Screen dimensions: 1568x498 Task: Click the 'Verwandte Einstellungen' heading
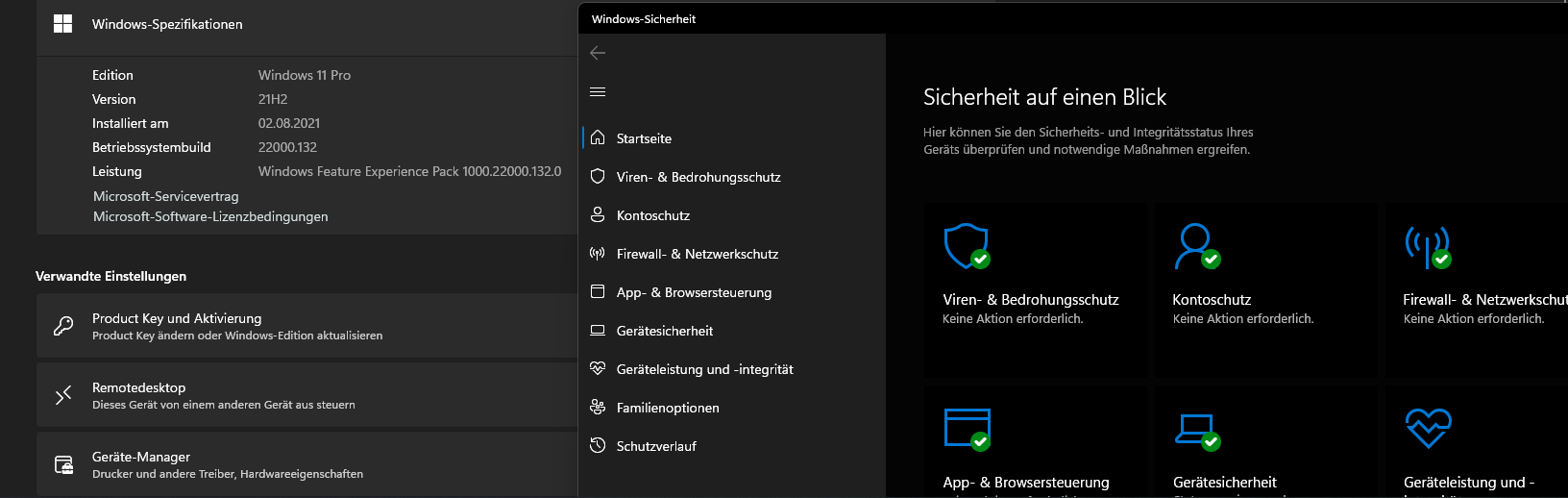click(x=110, y=276)
